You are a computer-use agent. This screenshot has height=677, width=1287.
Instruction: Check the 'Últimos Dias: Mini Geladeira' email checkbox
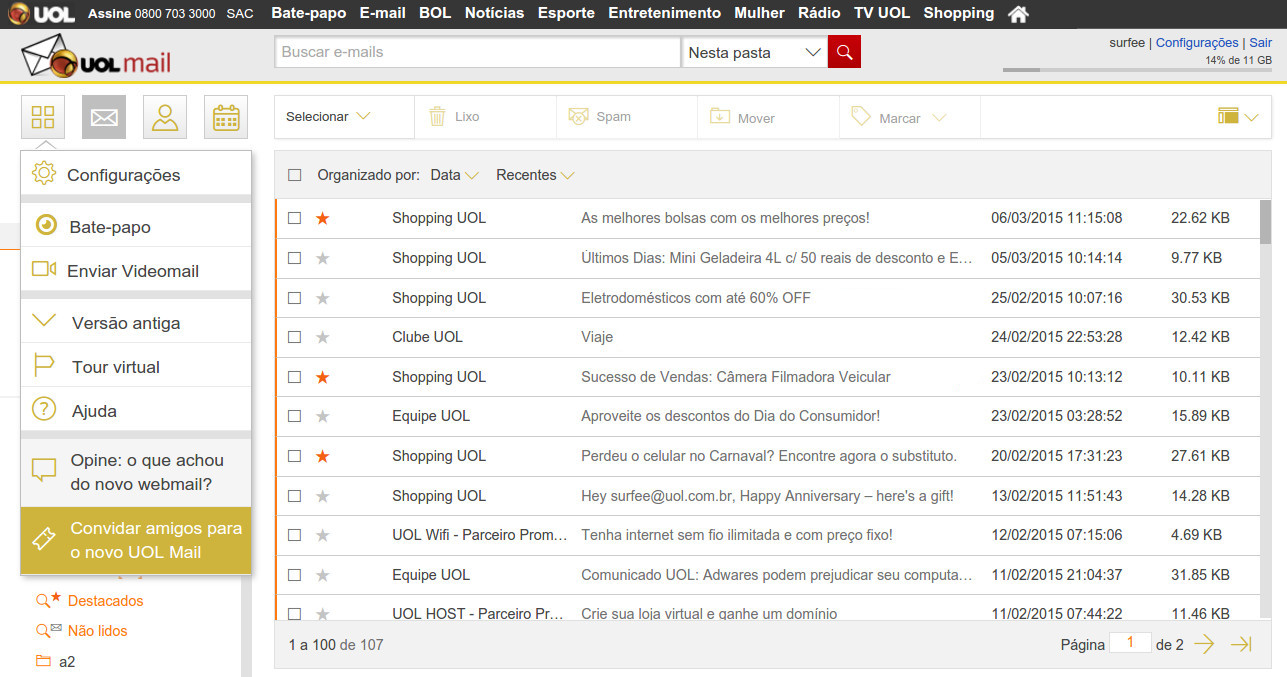tap(294, 258)
